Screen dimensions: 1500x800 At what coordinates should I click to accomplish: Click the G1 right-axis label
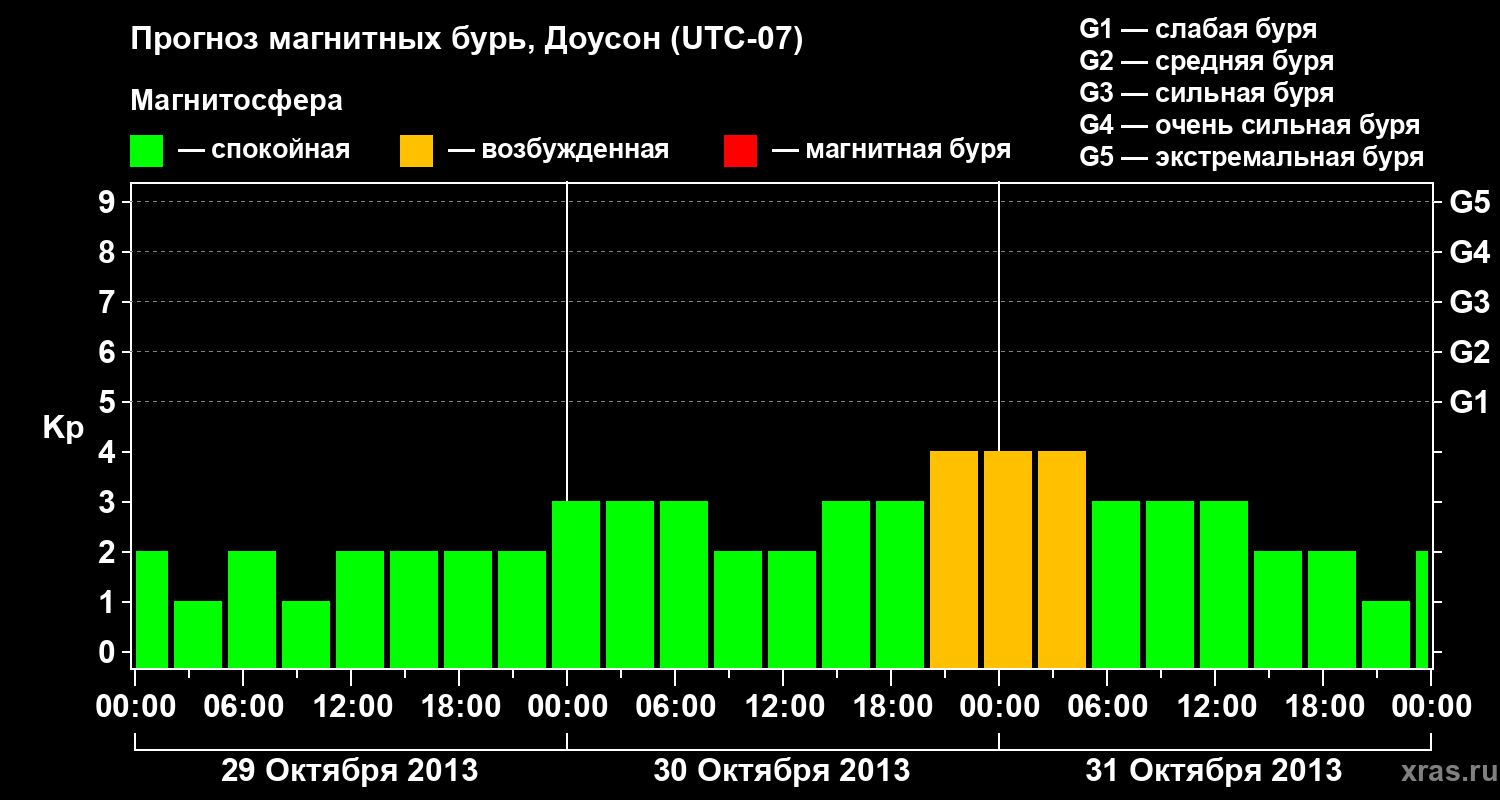(1469, 402)
